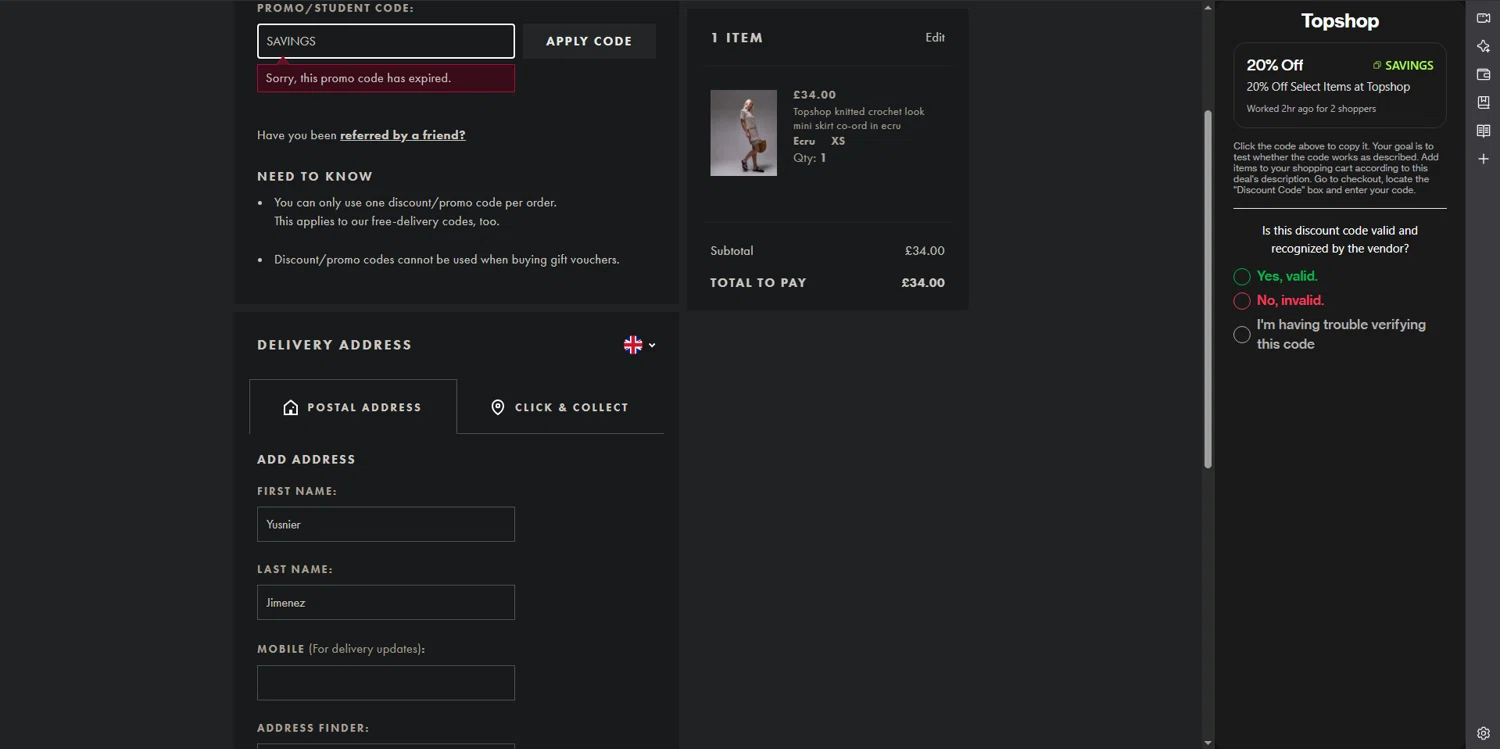Copy the SAVINGS code via copy icon

coord(1377,66)
